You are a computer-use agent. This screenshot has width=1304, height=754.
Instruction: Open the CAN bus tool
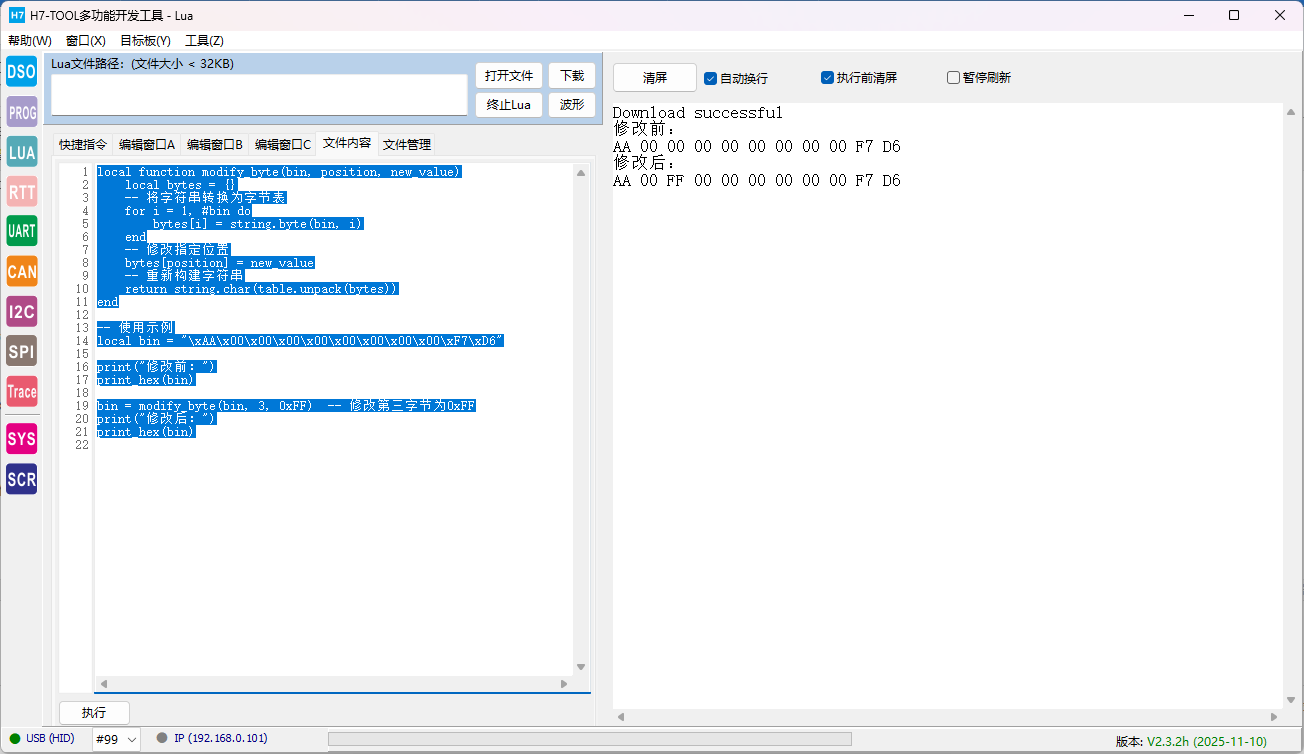[x=22, y=271]
